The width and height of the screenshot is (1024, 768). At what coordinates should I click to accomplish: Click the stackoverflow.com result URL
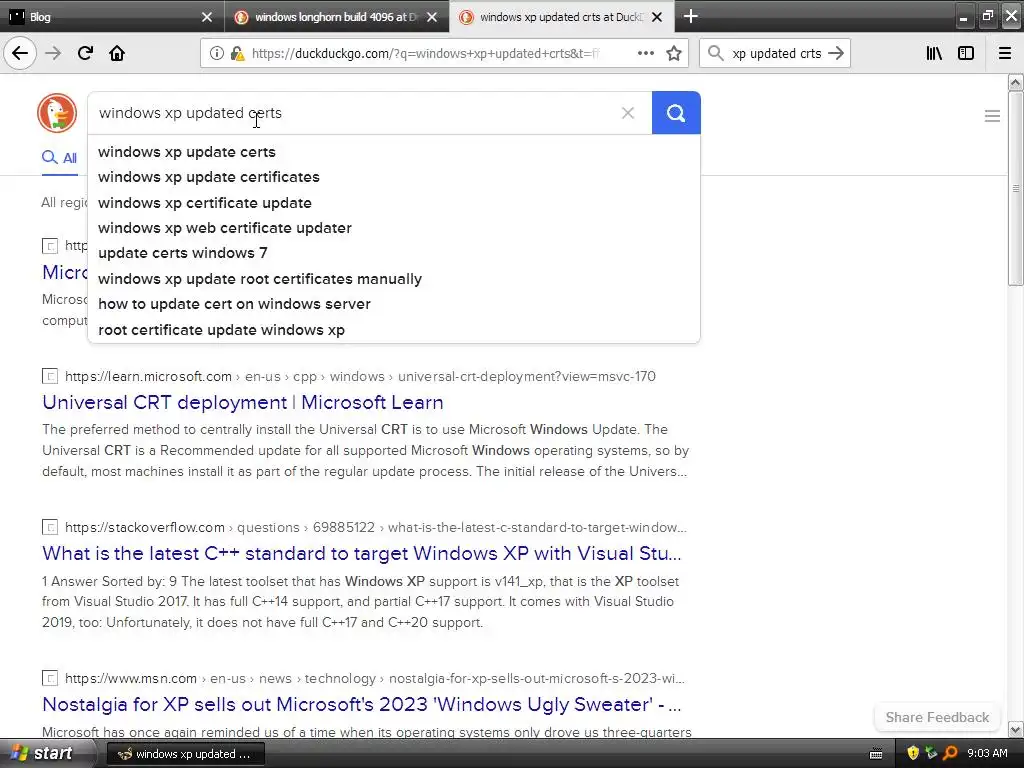[x=376, y=527]
